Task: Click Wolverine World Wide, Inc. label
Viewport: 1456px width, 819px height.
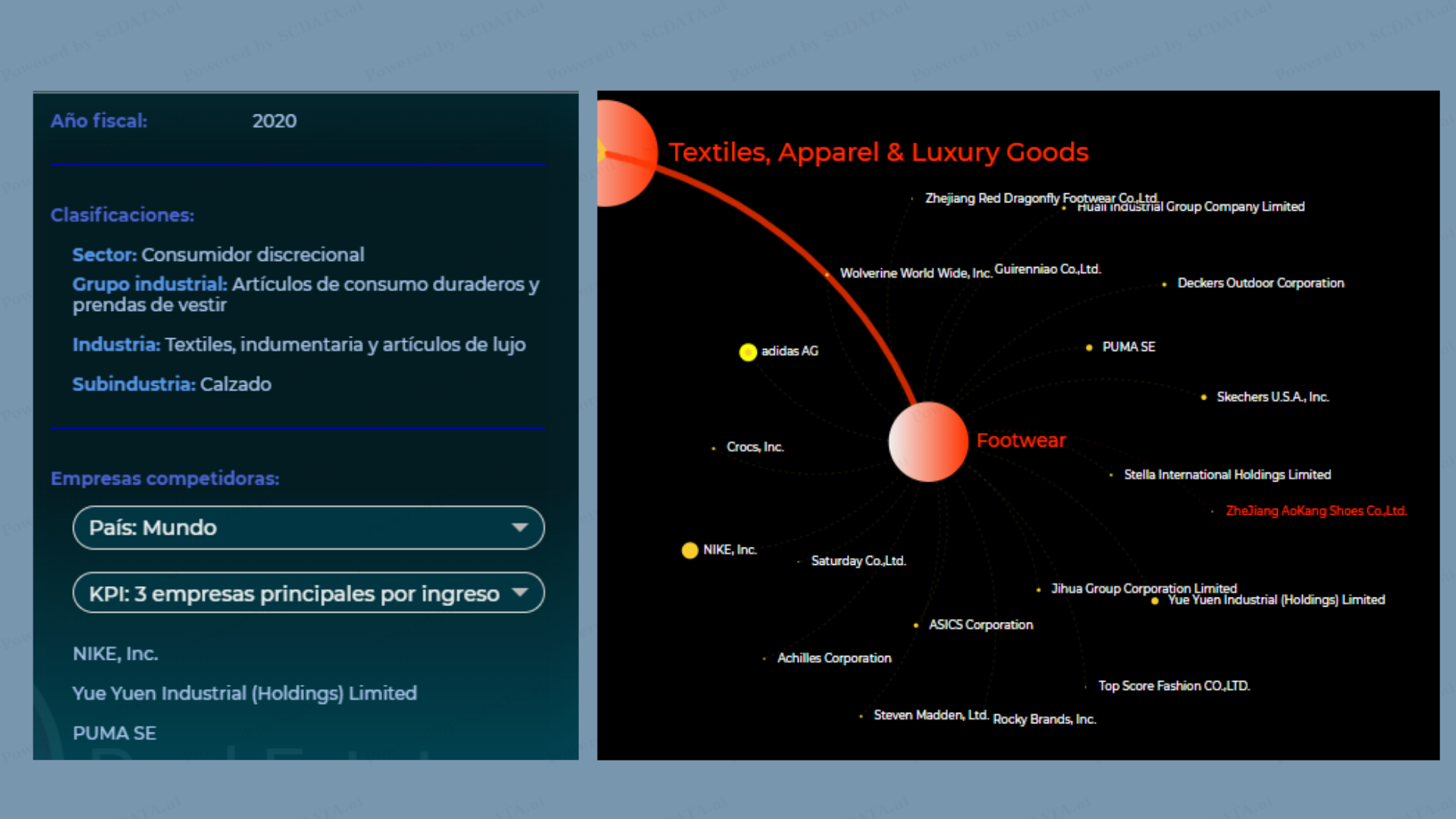Action: click(916, 273)
